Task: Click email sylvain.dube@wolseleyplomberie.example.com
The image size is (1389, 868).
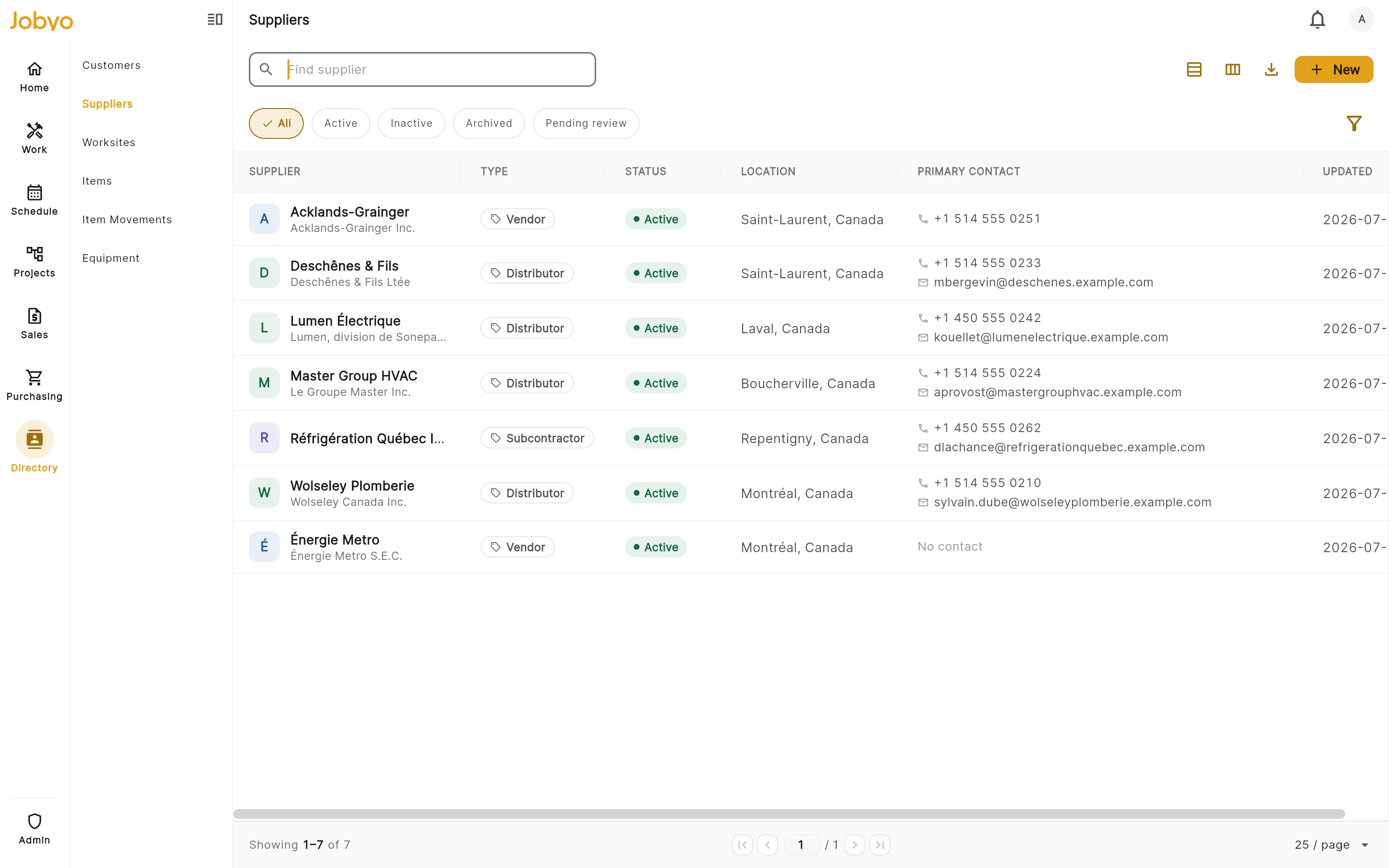Action: click(1072, 502)
